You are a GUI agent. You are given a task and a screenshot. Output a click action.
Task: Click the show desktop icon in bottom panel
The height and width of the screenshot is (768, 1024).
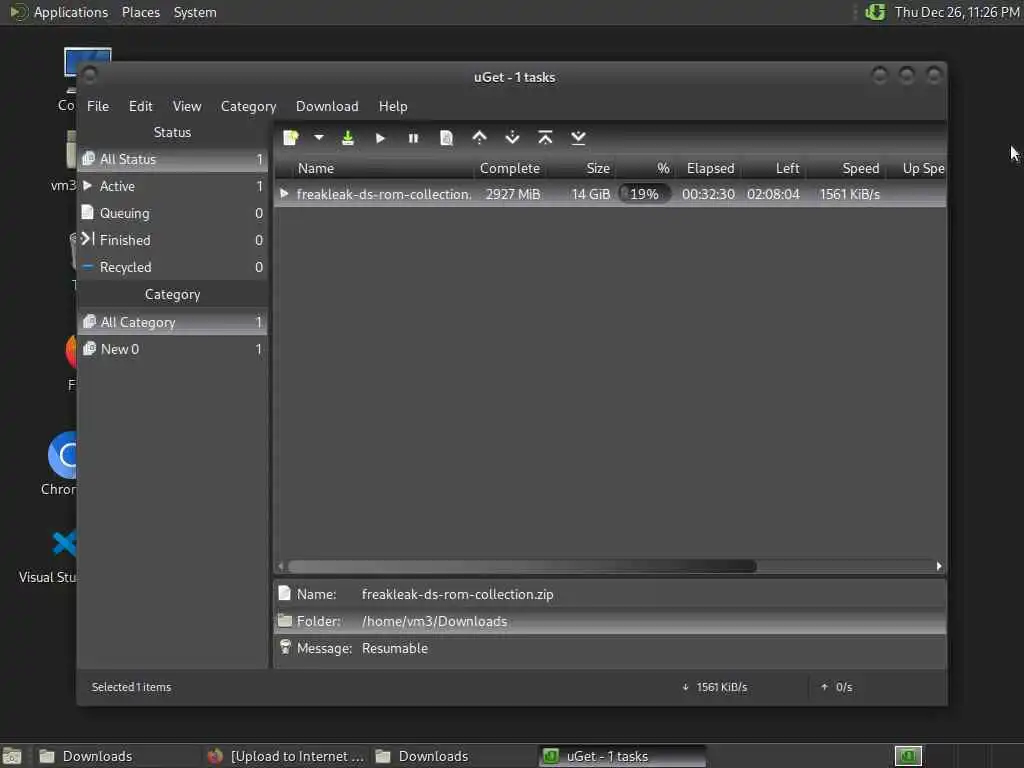pyautogui.click(x=12, y=756)
